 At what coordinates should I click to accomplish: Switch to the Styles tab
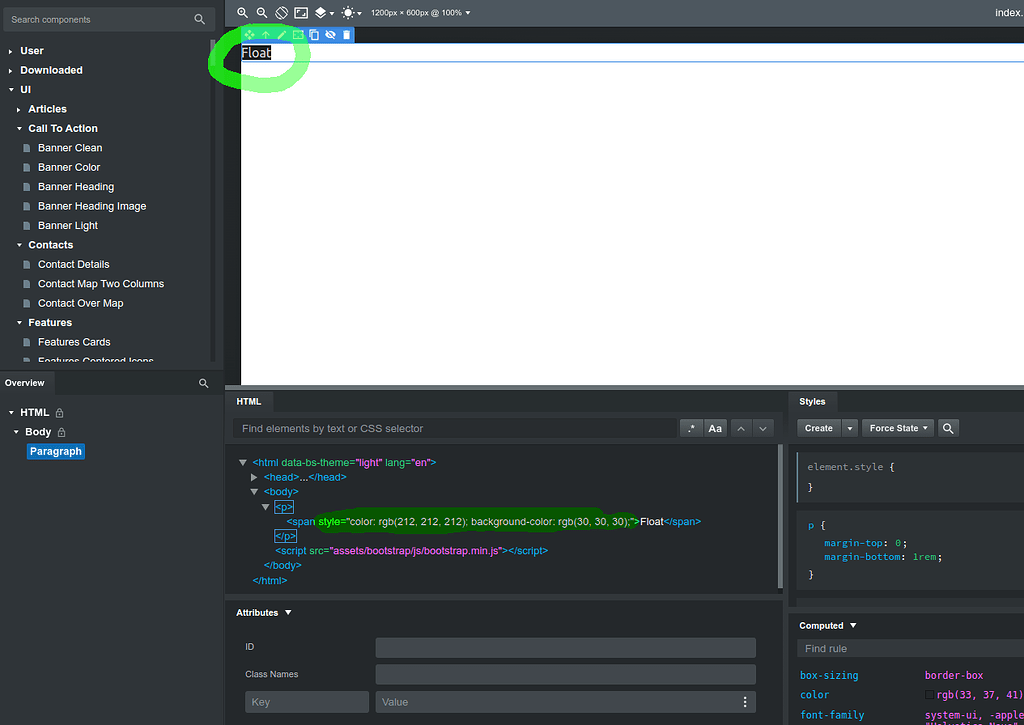click(813, 401)
